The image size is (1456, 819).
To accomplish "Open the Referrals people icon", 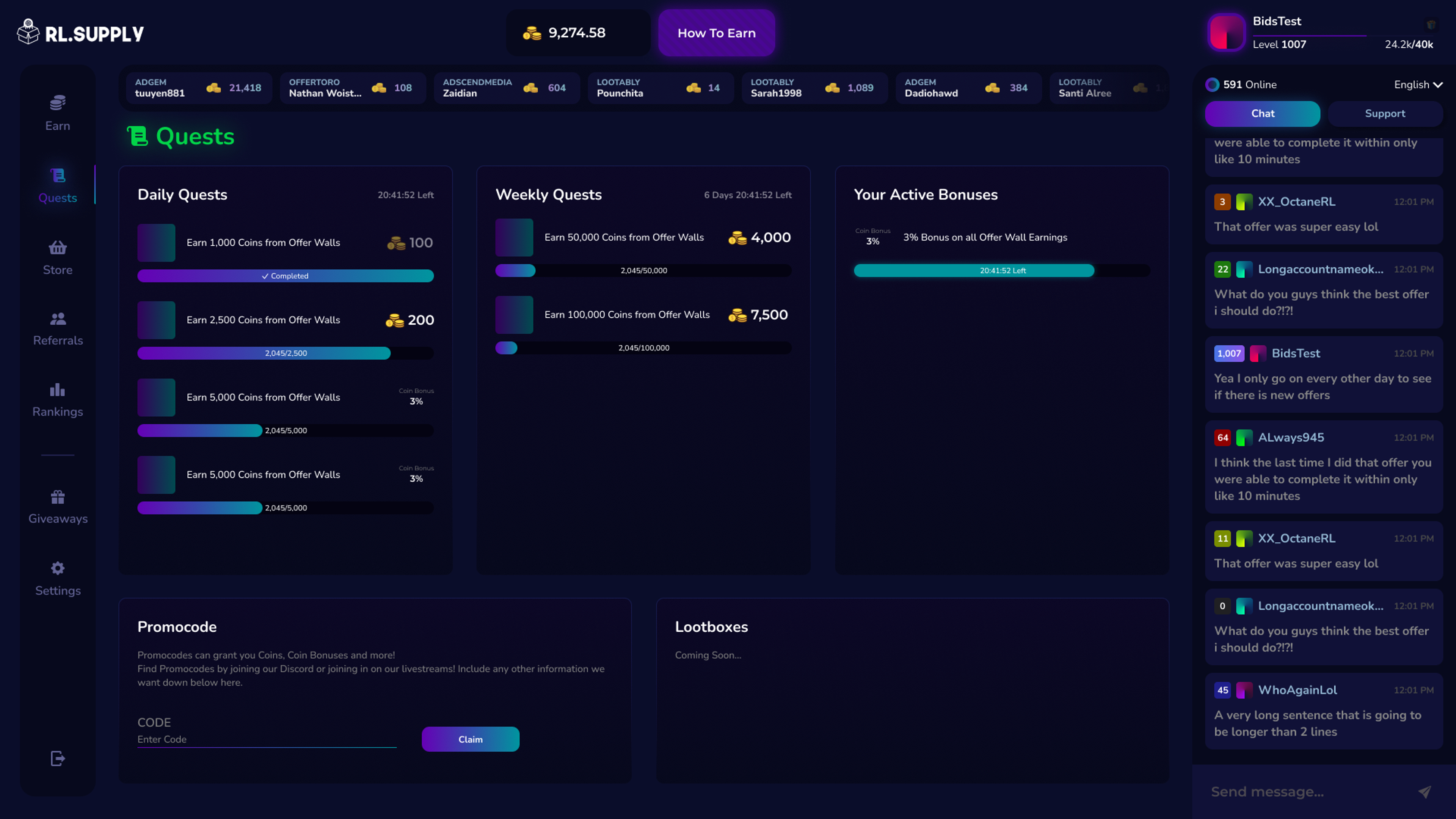I will tap(58, 319).
